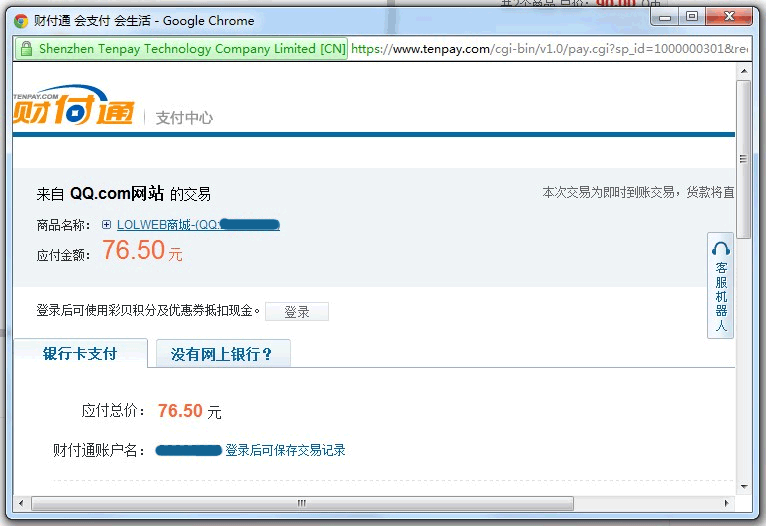Click the horizontal scrollbar thumb
Image resolution: width=766 pixels, height=526 pixels.
(x=300, y=503)
